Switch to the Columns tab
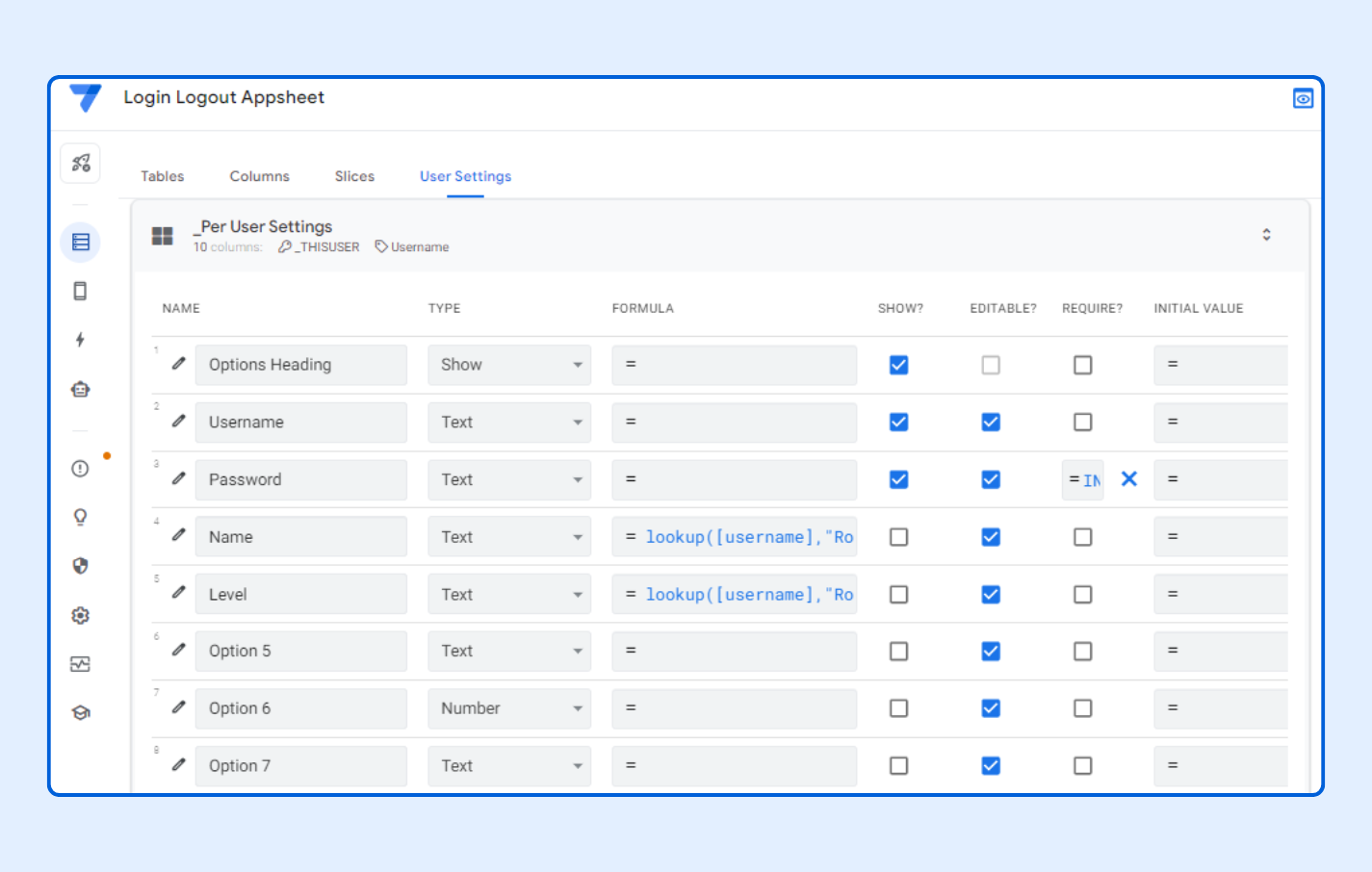 259,176
